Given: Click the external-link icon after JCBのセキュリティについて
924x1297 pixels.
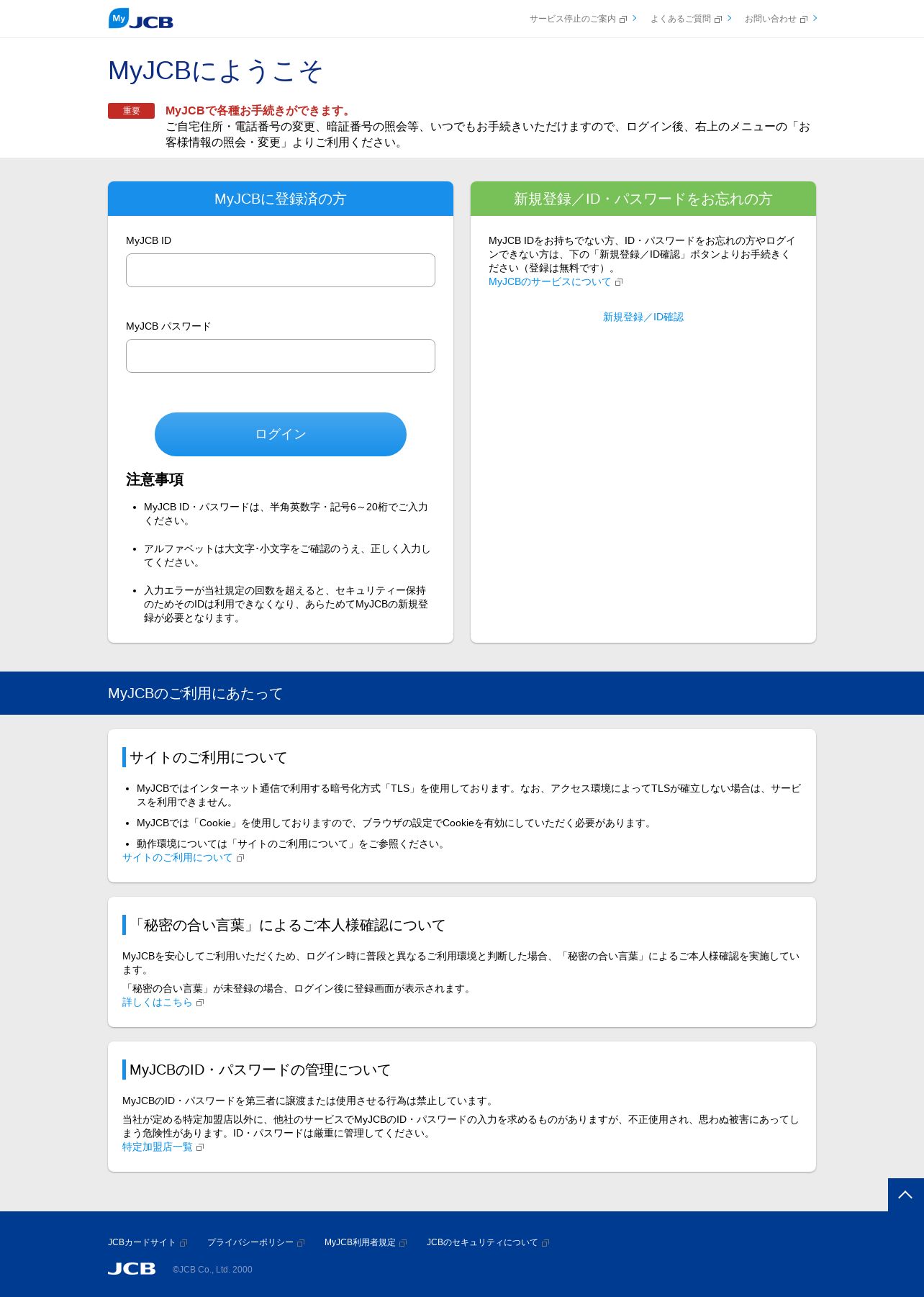Looking at the screenshot, I should tap(545, 1243).
